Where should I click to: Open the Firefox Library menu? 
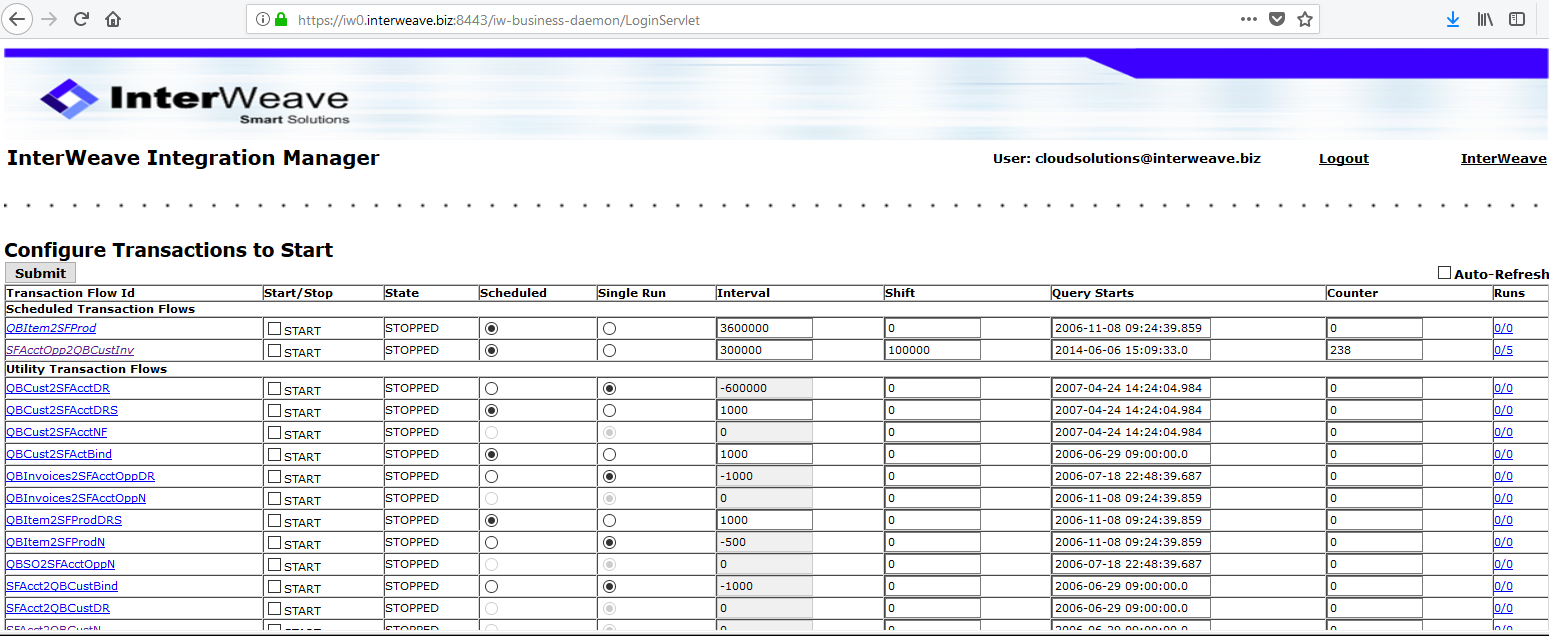(1484, 19)
